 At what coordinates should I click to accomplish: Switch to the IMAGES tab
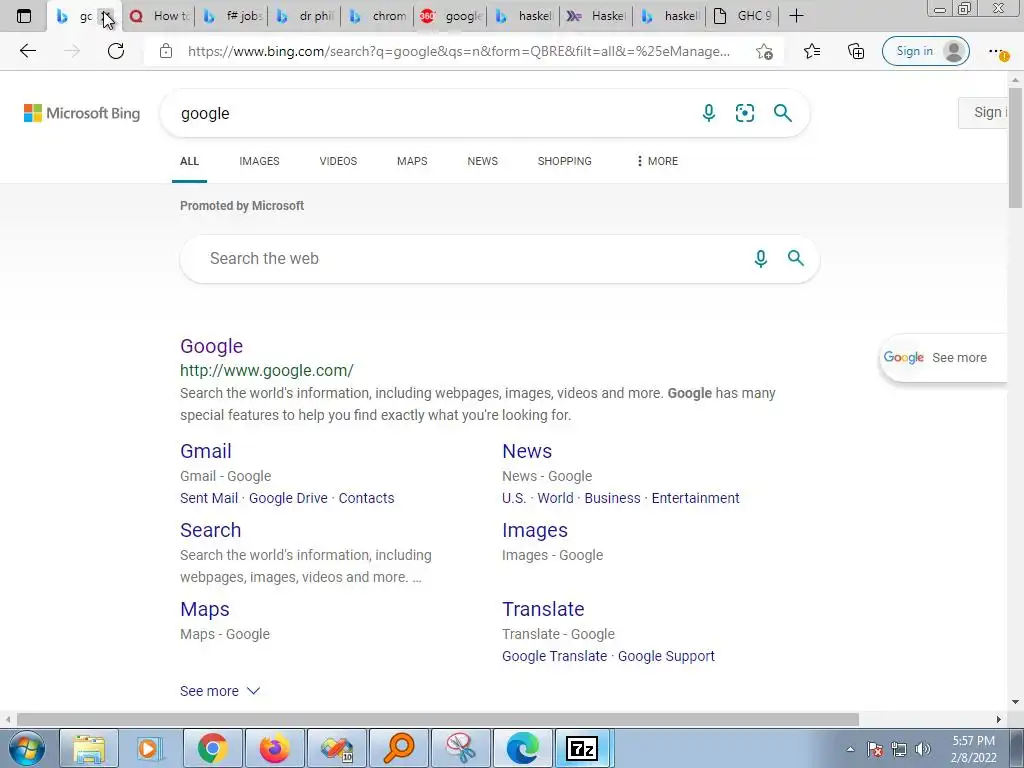point(259,161)
